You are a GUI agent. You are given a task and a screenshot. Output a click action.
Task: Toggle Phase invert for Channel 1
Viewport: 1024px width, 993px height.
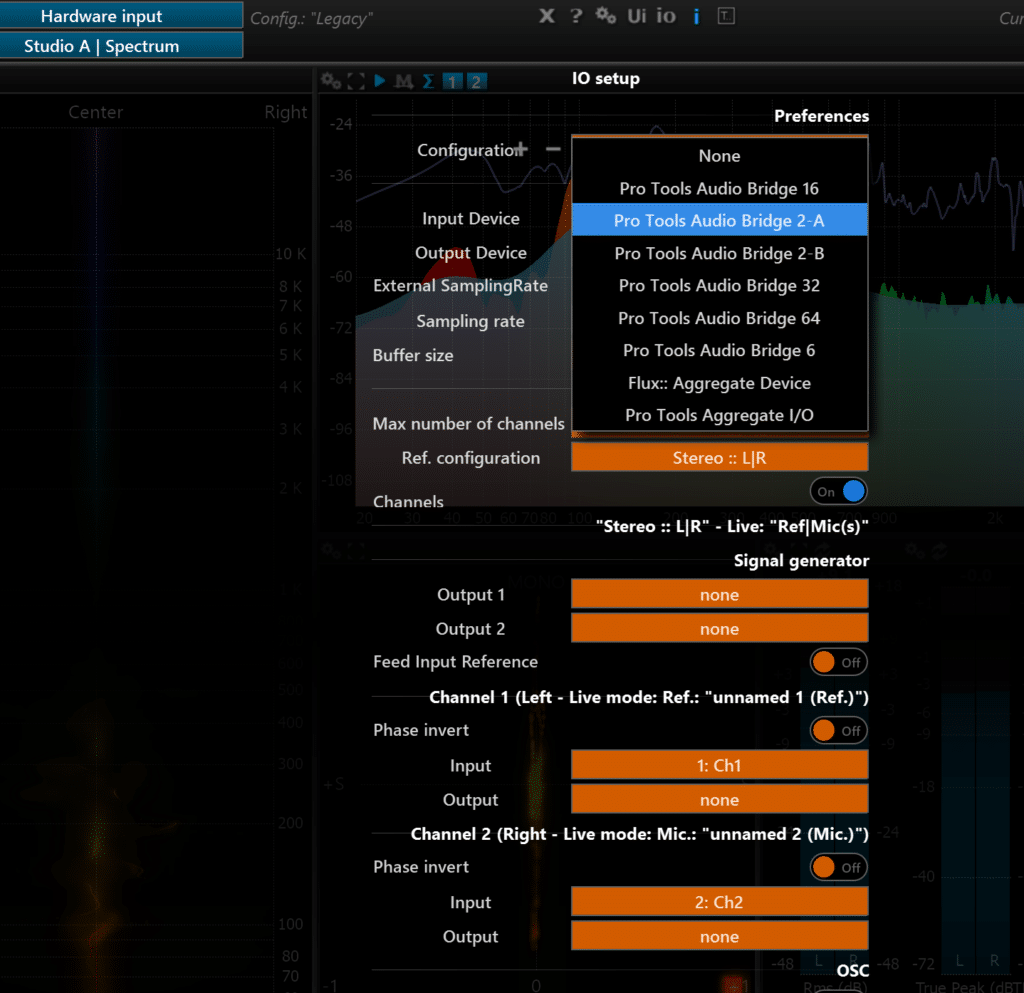coord(838,730)
